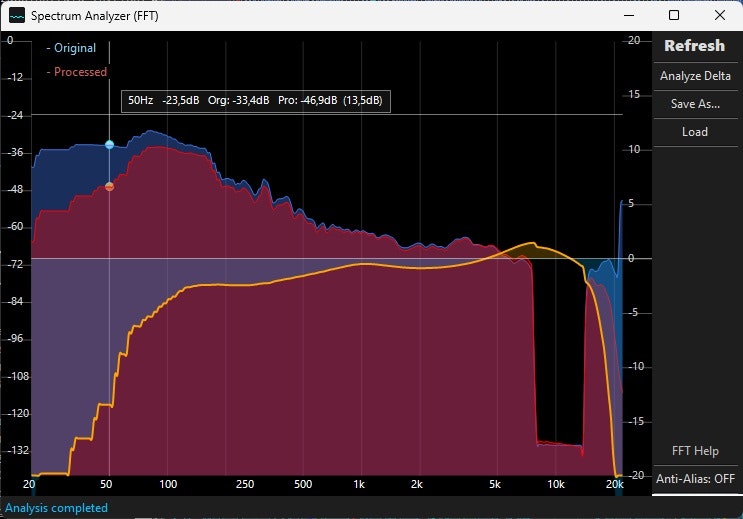Click the 2k frequency axis label

point(417,484)
